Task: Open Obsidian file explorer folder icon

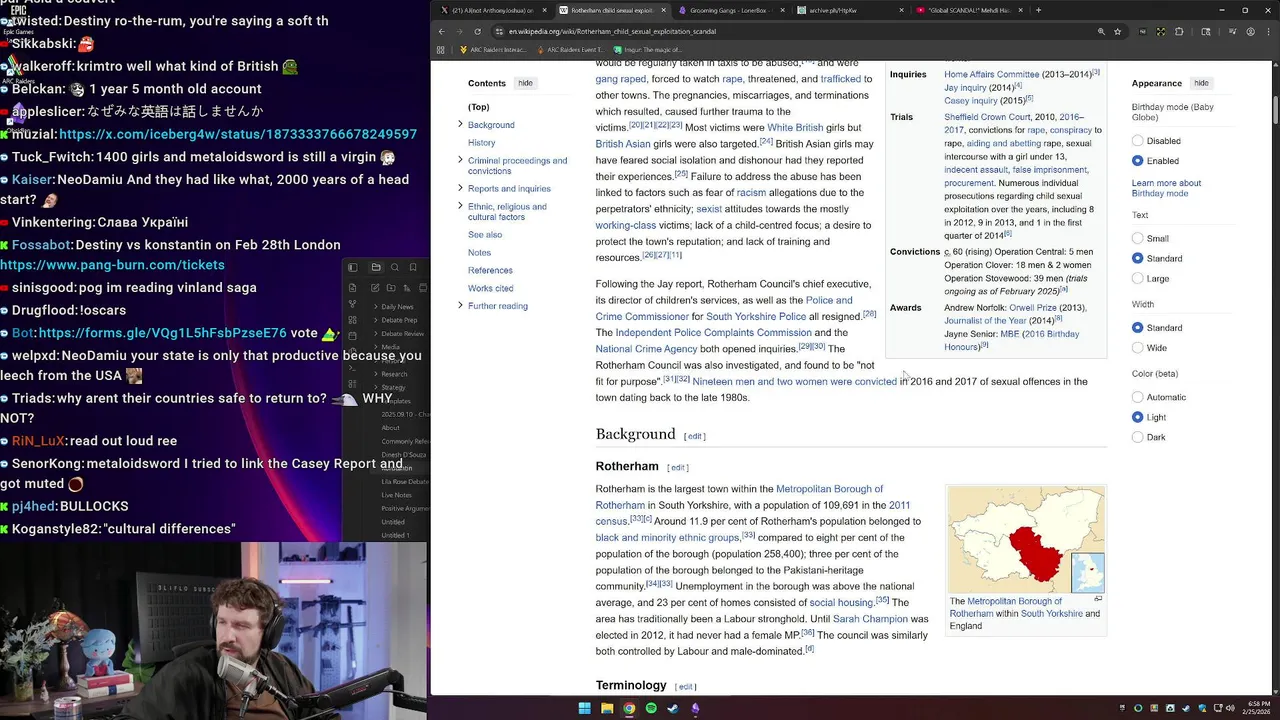Action: (x=376, y=267)
